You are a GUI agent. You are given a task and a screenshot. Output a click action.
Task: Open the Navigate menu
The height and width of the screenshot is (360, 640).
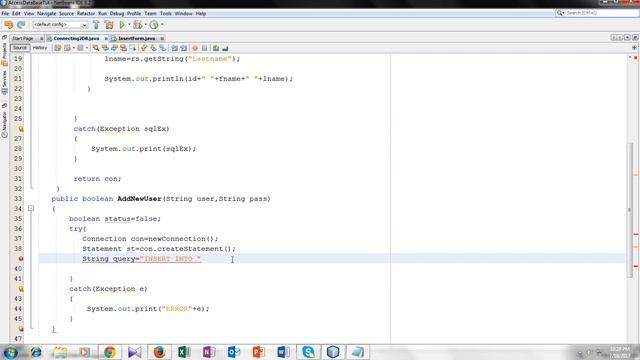pos(47,13)
